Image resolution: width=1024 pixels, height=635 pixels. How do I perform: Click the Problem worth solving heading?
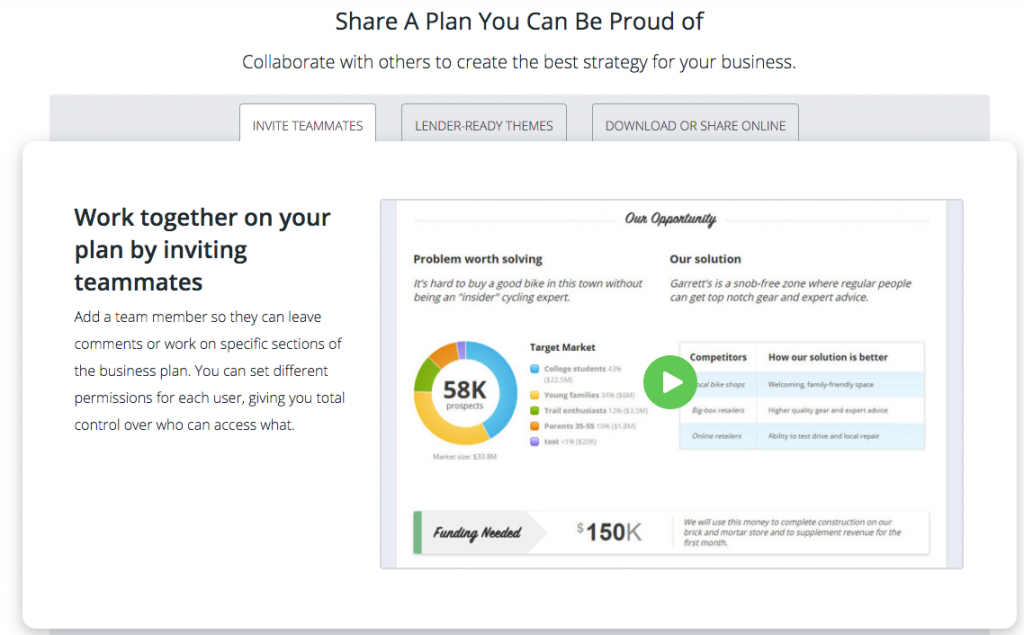coord(480,258)
